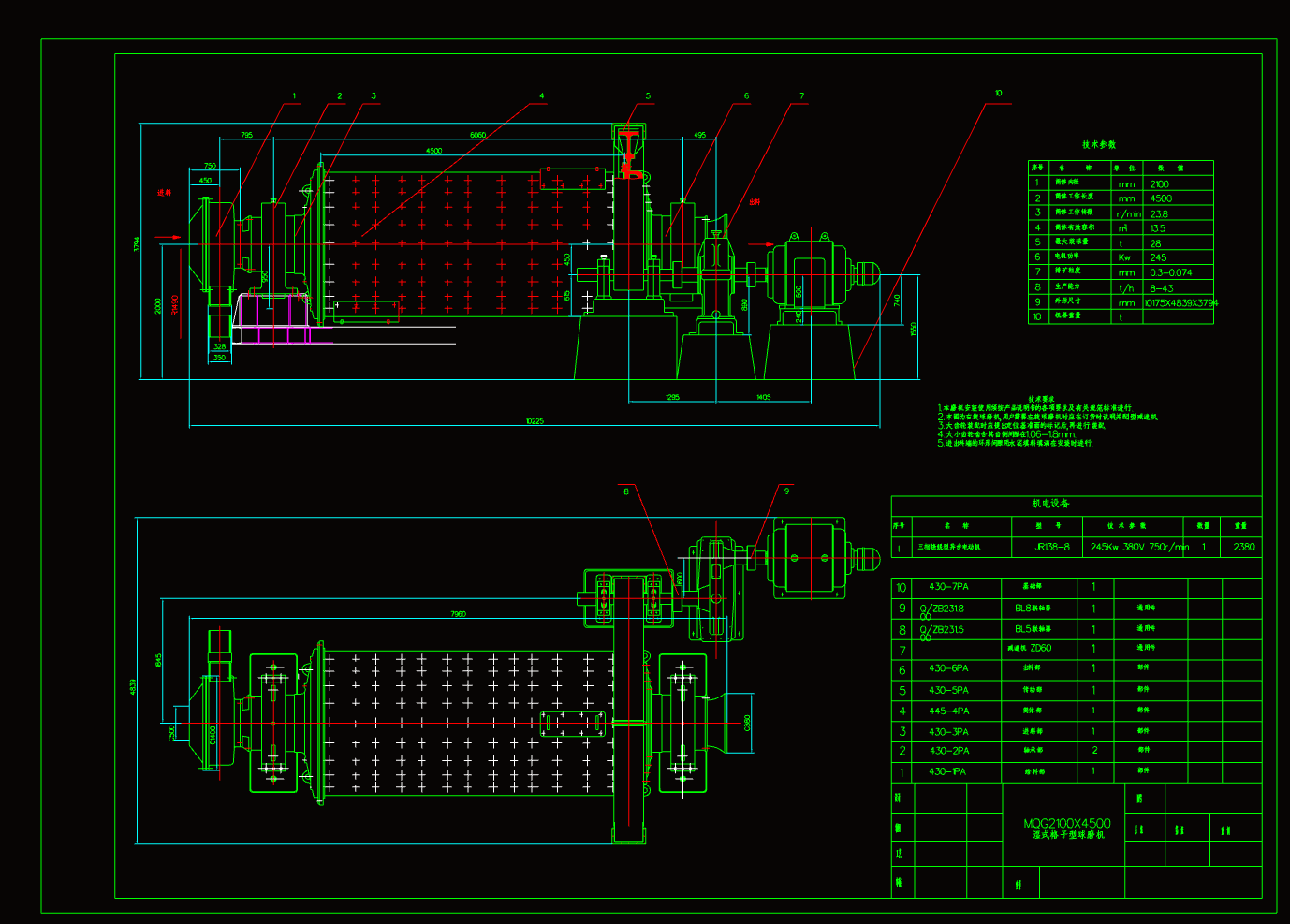Image resolution: width=1290 pixels, height=924 pixels.
Task: Click callout number '9' in plan view
Action: pyautogui.click(x=786, y=491)
